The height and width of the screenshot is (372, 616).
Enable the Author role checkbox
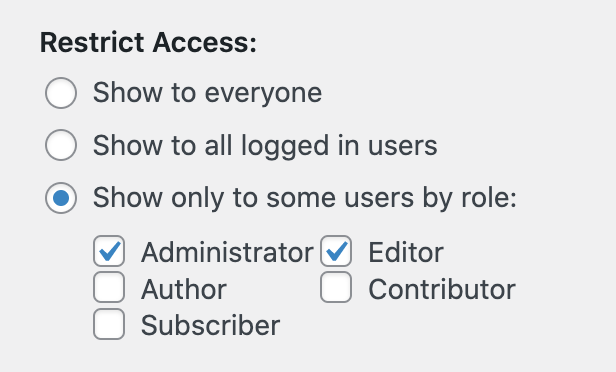click(x=109, y=287)
